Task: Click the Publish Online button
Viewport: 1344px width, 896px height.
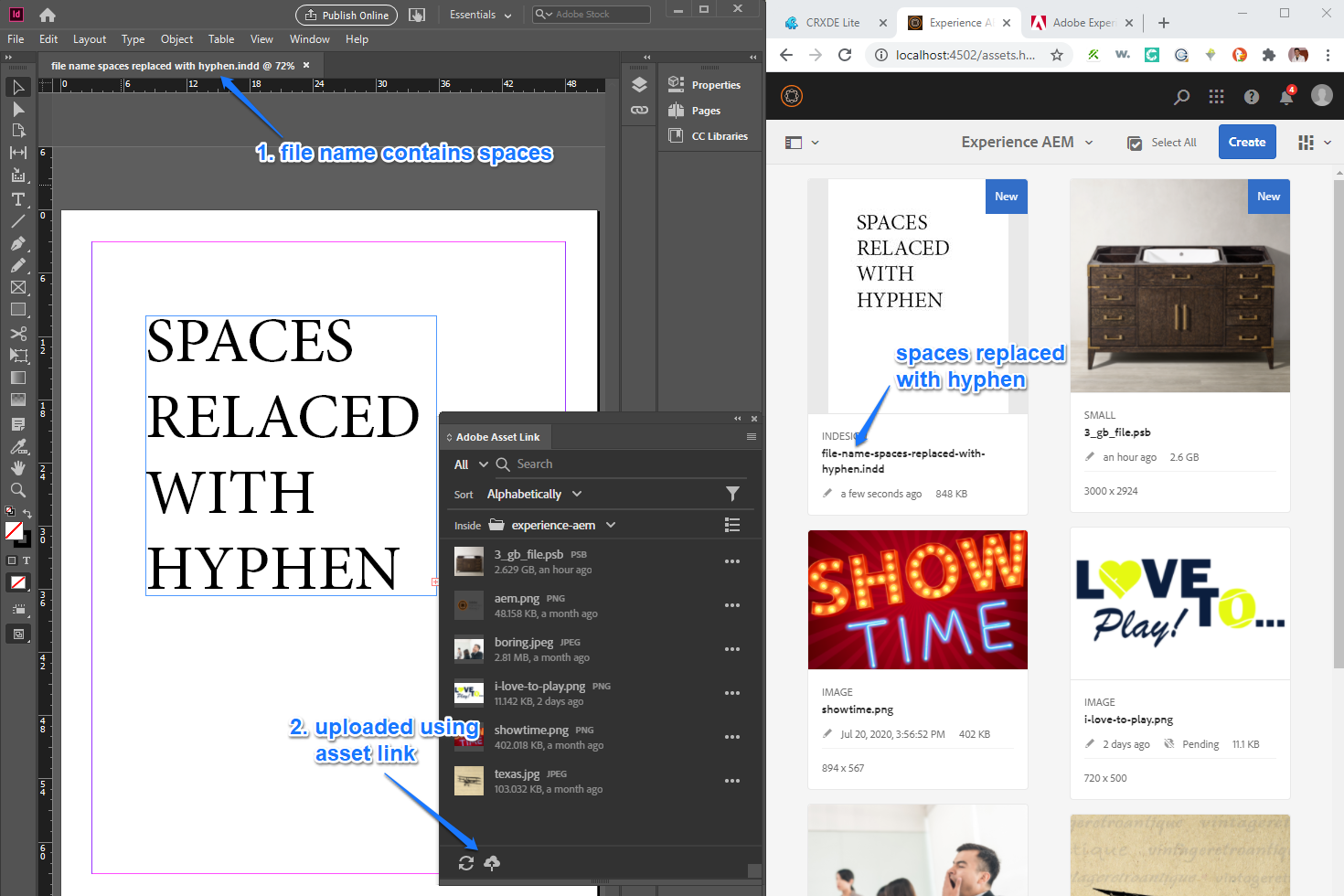Action: pos(347,15)
